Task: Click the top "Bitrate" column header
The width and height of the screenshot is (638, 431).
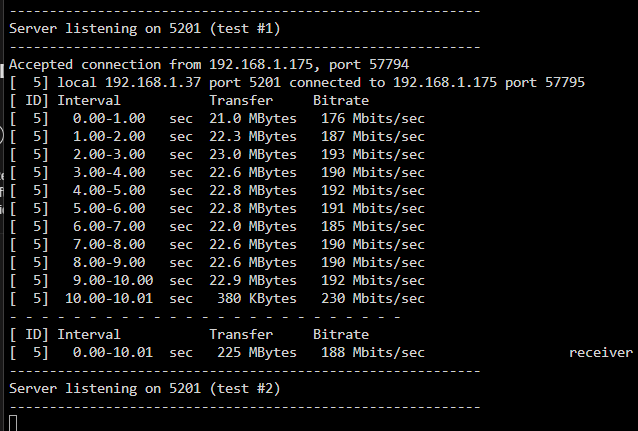Action: click(341, 100)
